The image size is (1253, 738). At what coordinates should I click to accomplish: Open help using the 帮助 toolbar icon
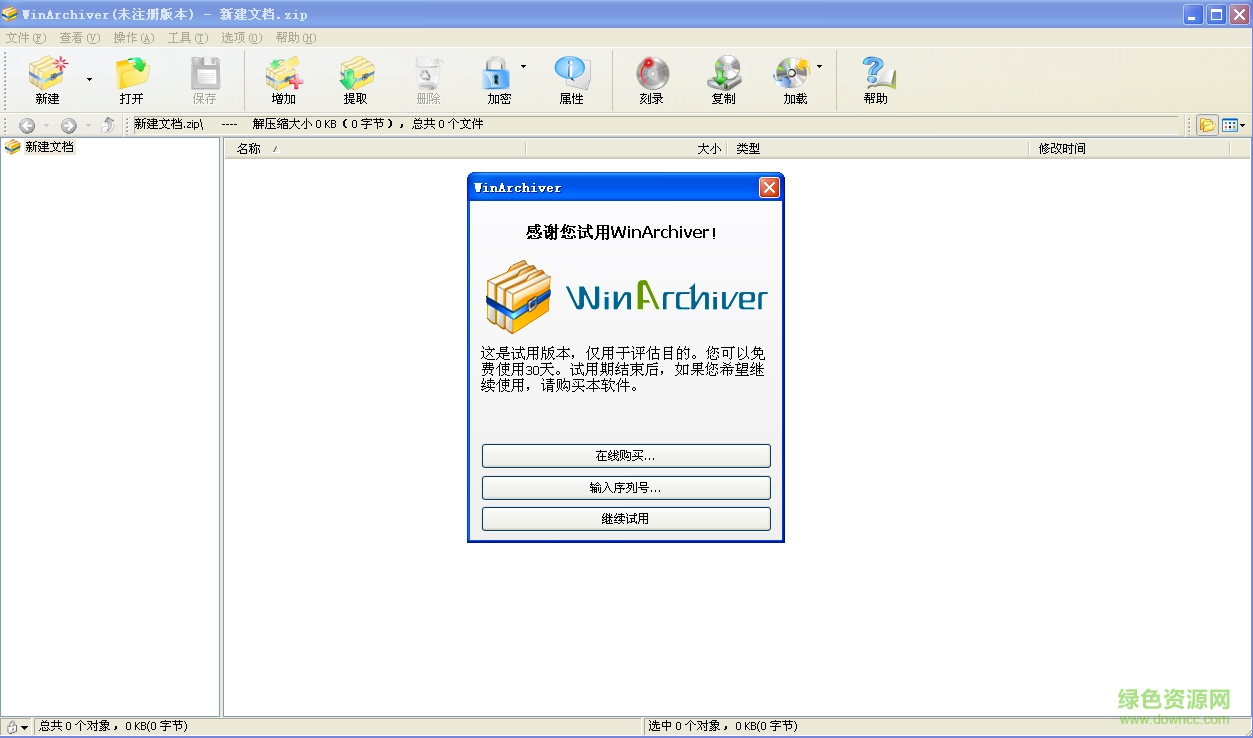click(876, 80)
